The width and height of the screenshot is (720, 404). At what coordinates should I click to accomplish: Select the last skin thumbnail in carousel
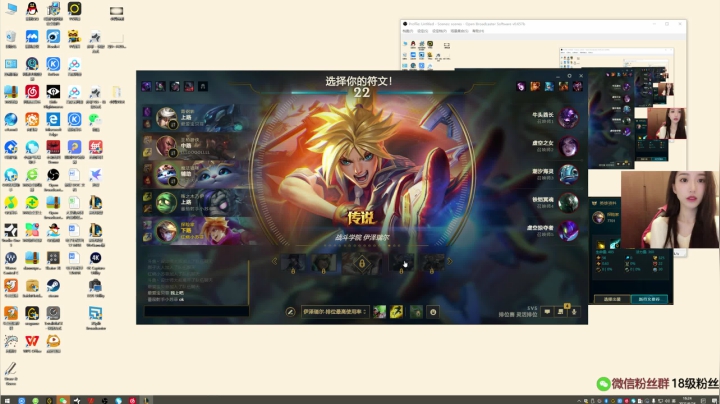pyautogui.click(x=432, y=263)
